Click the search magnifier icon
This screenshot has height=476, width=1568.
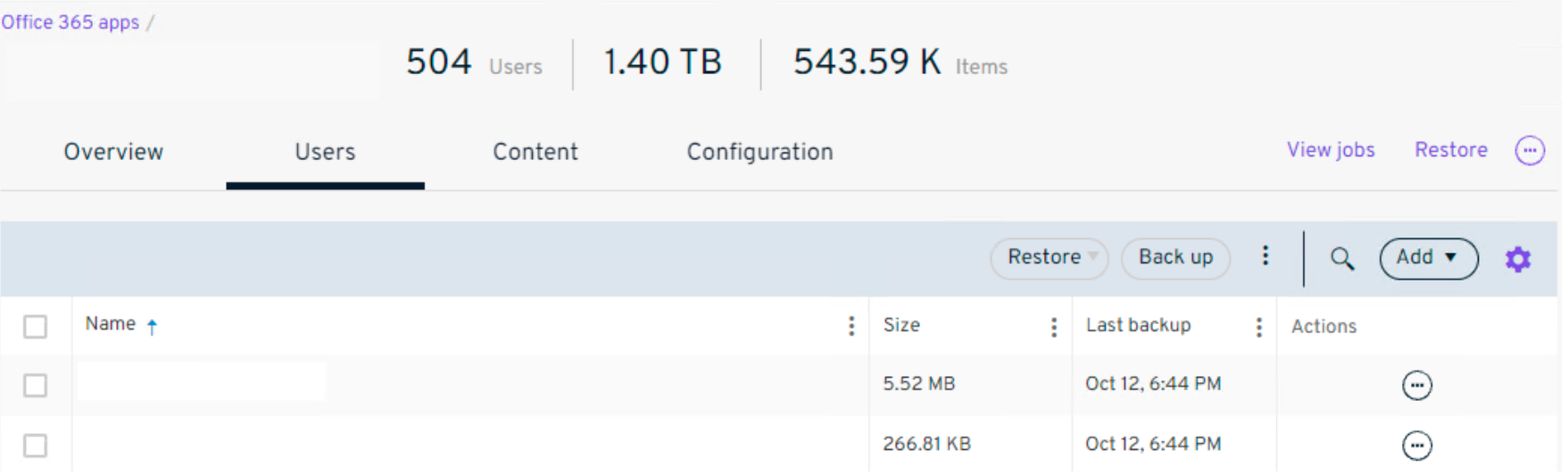pos(1341,259)
